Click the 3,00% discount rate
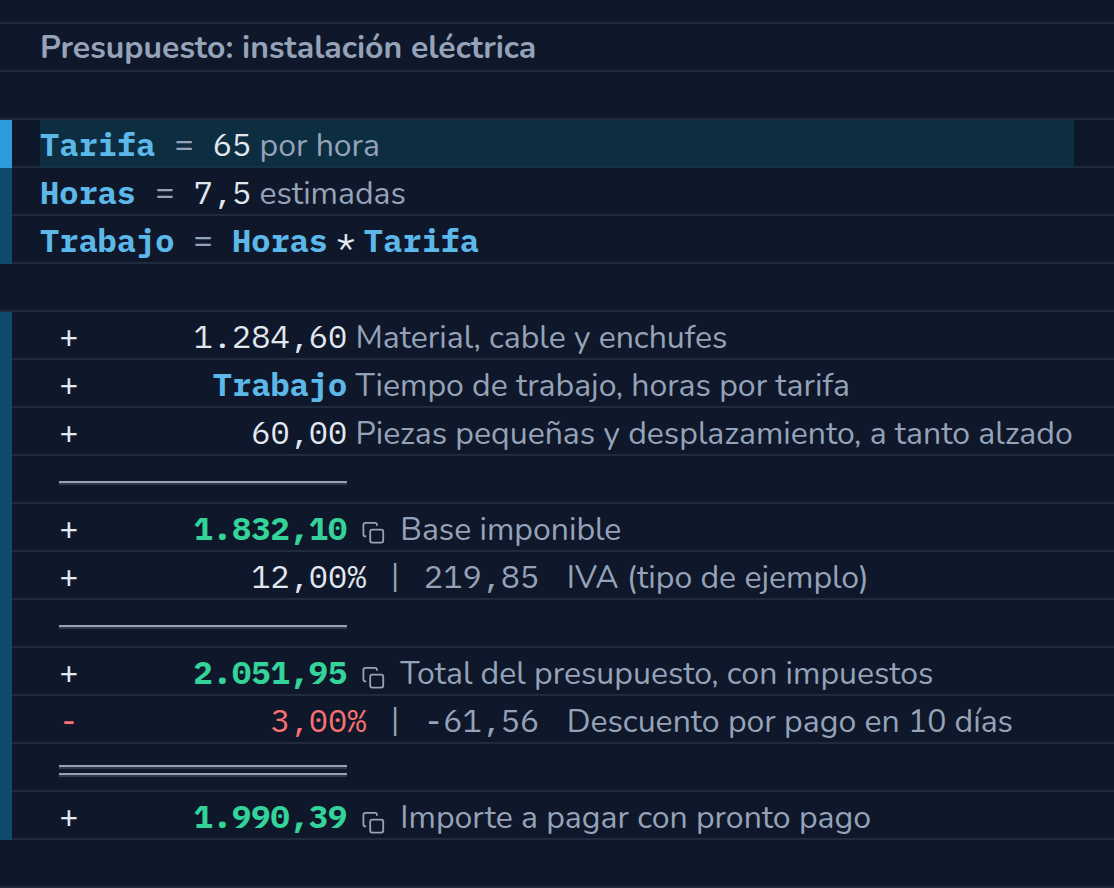 tap(319, 722)
